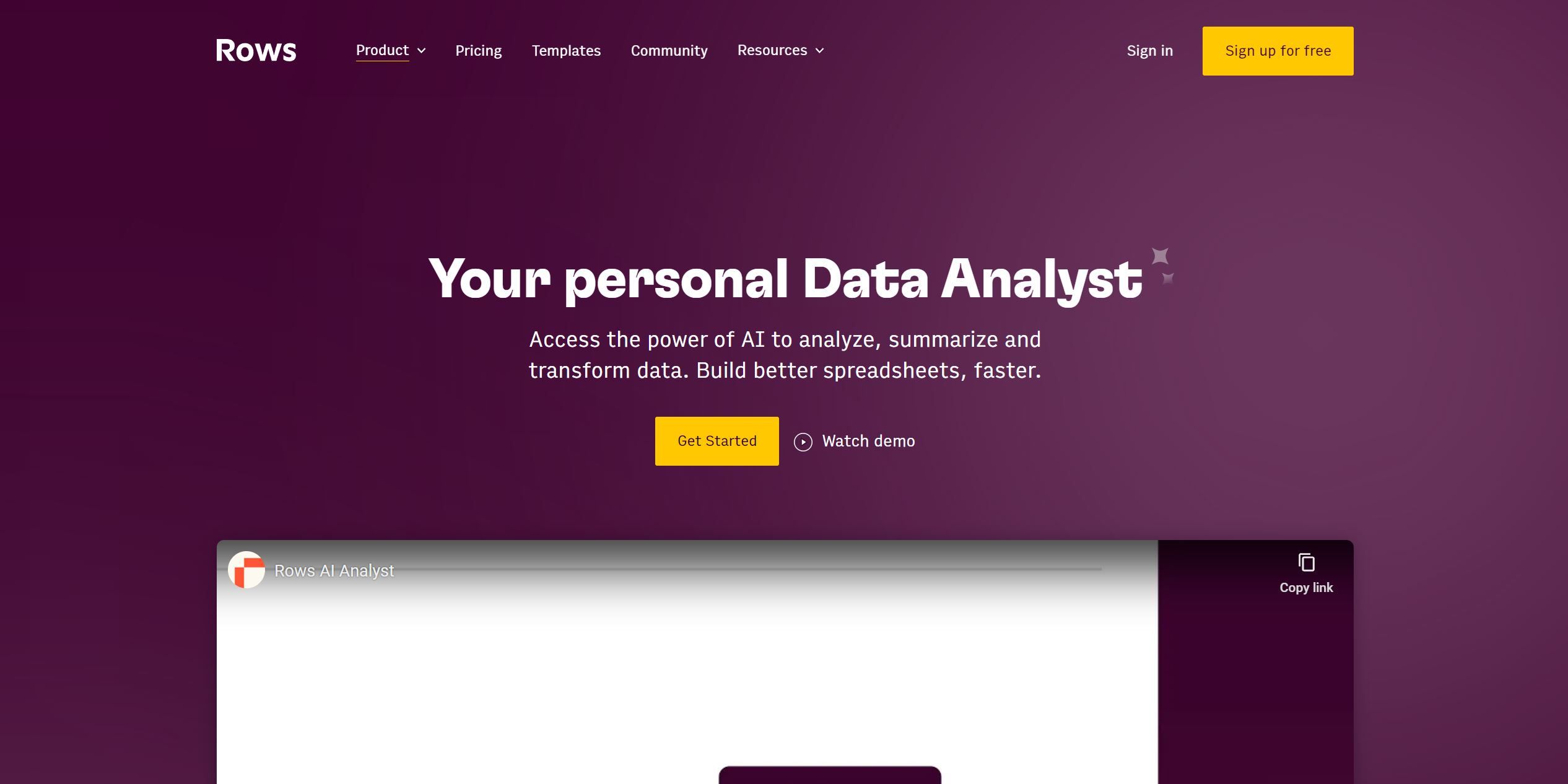
Task: Click the Templates navigation link
Action: (x=566, y=50)
